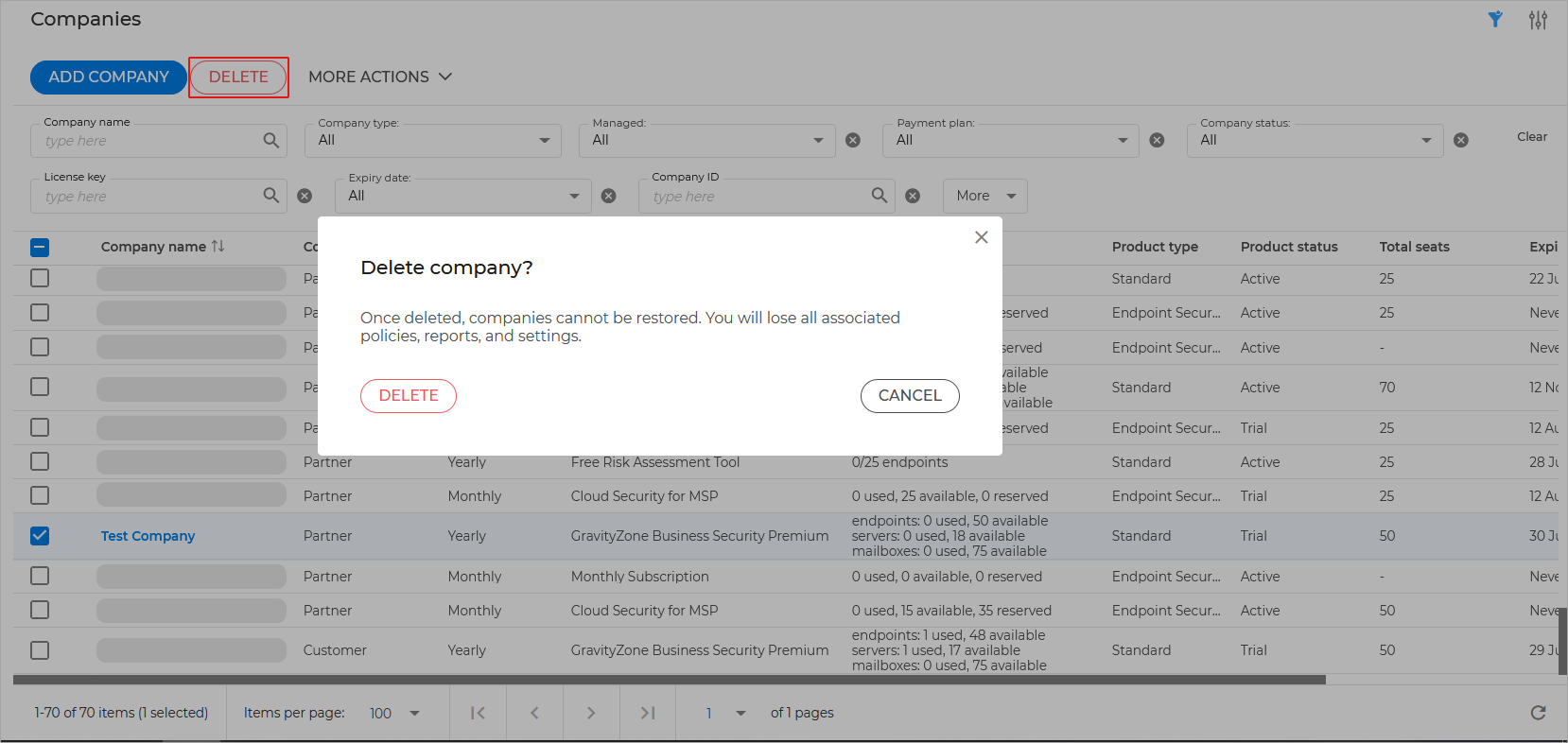The image size is (1568, 743).
Task: Clear the Payment plan filter
Action: [1157, 140]
